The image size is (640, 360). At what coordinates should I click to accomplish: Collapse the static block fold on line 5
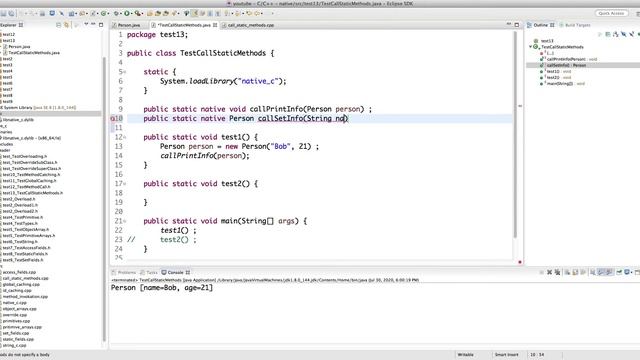coord(124,72)
